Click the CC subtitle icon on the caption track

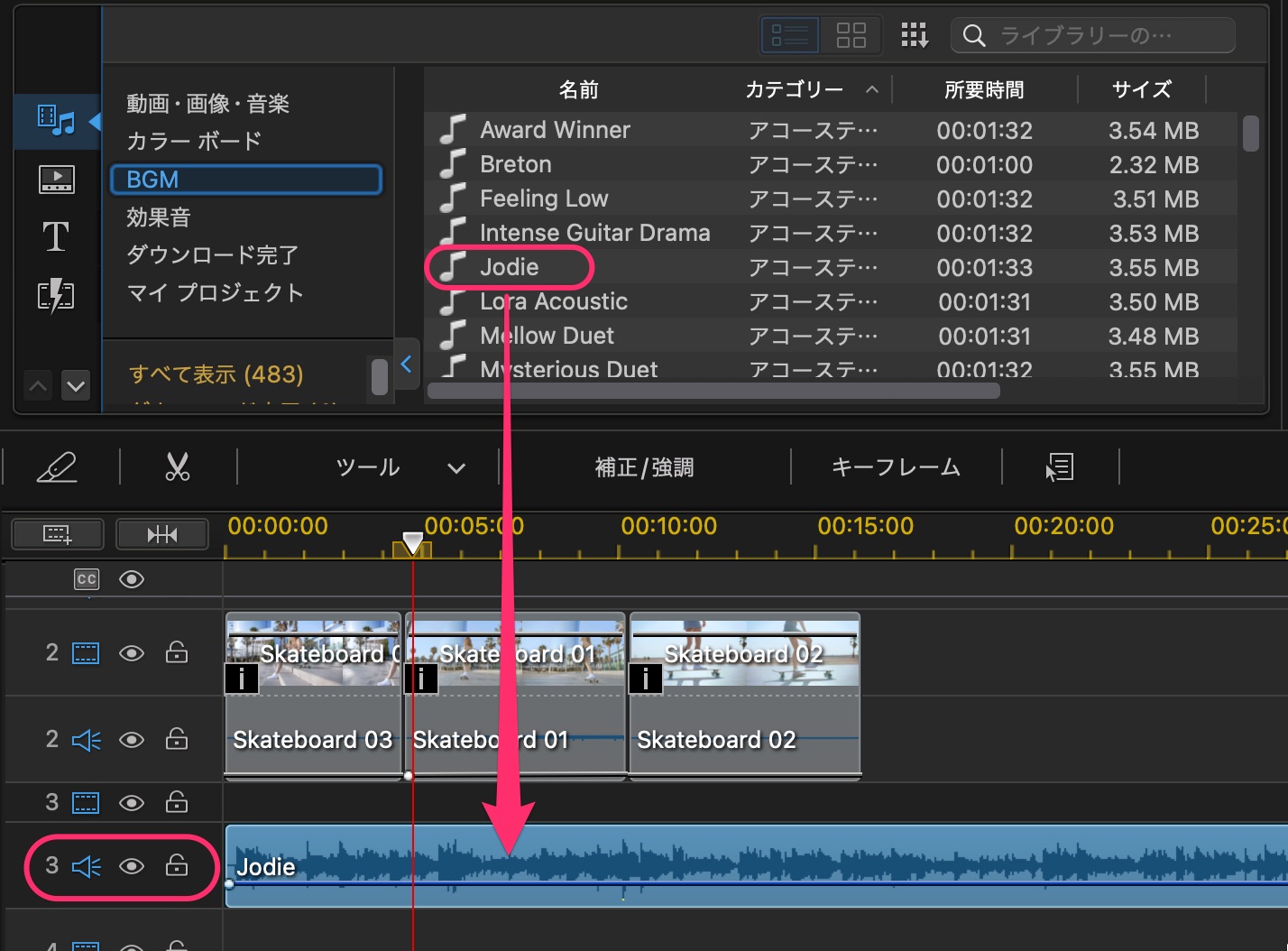(x=87, y=578)
